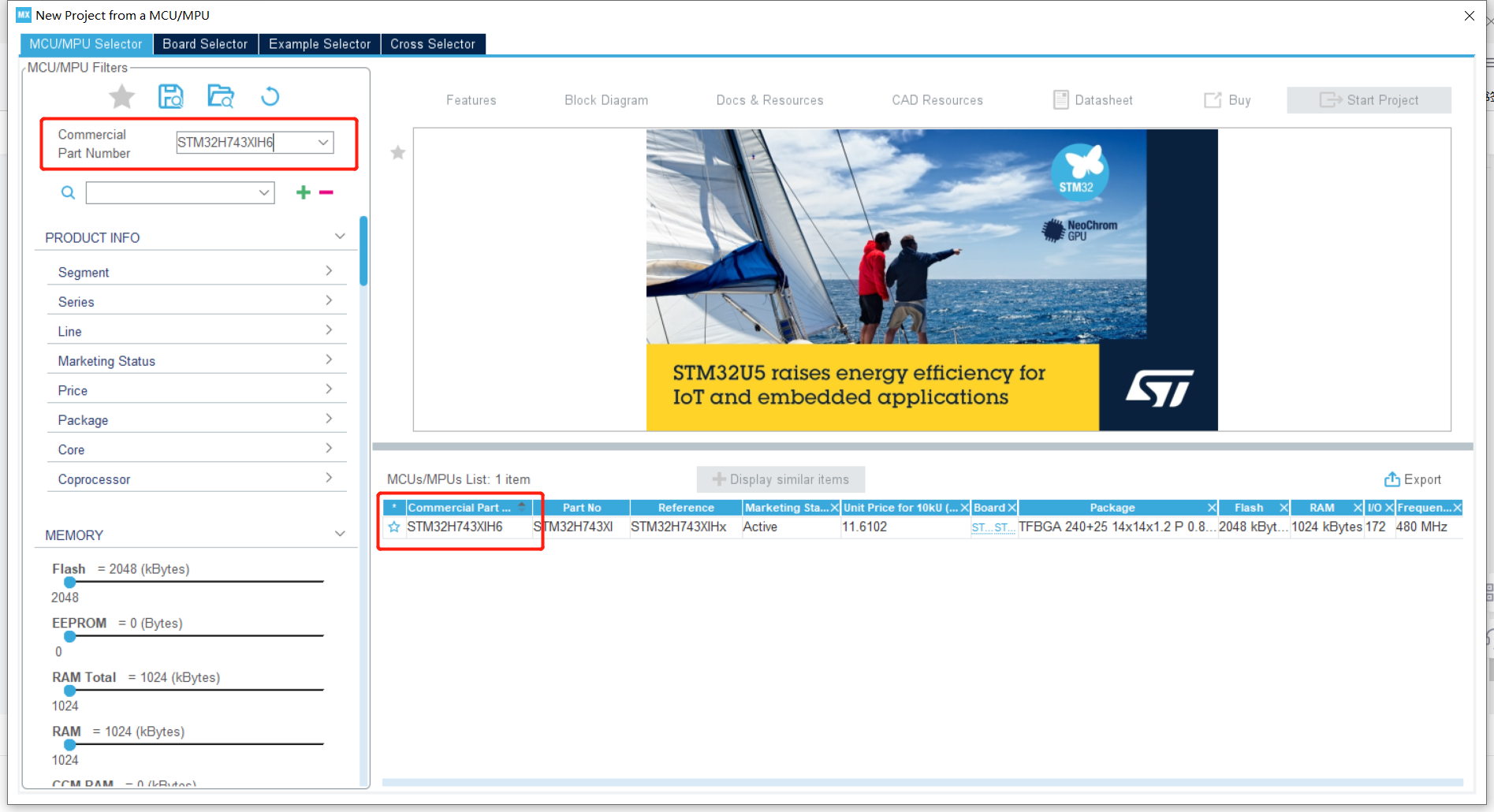1494x812 pixels.
Task: Sort by Commercial Part column arrow
Action: (x=522, y=507)
